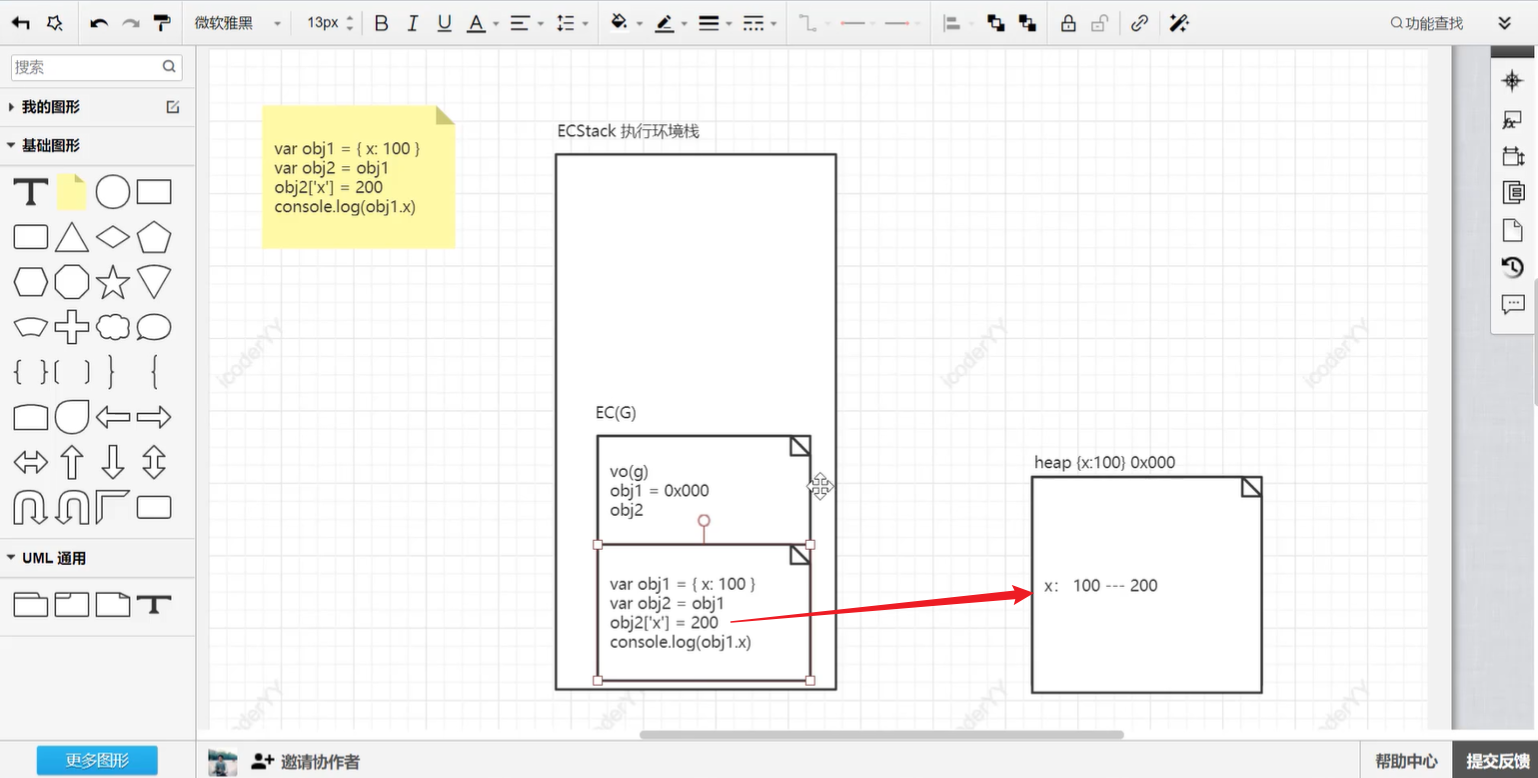Viewport: 1538px width, 778px height.
Task: Select the down arrow shape
Action: (x=113, y=462)
